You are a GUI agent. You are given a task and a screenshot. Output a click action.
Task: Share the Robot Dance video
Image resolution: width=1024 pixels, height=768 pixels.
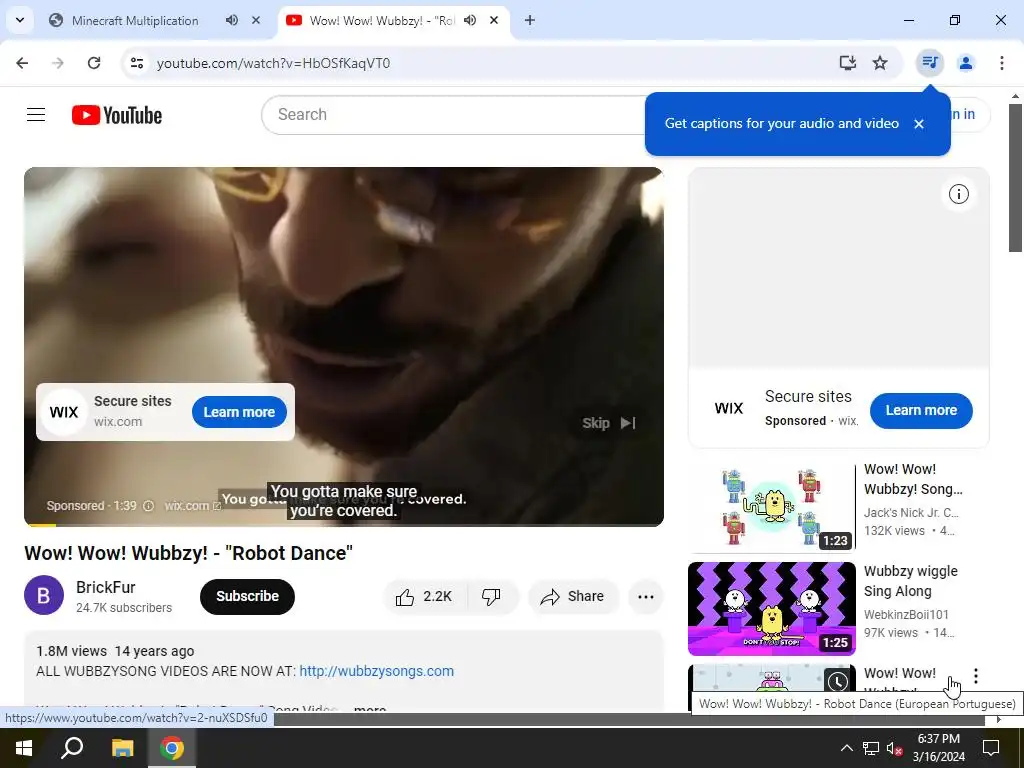pyautogui.click(x=573, y=596)
